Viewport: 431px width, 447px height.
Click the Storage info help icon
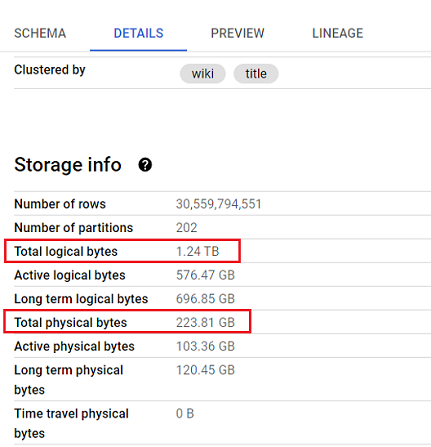point(145,165)
